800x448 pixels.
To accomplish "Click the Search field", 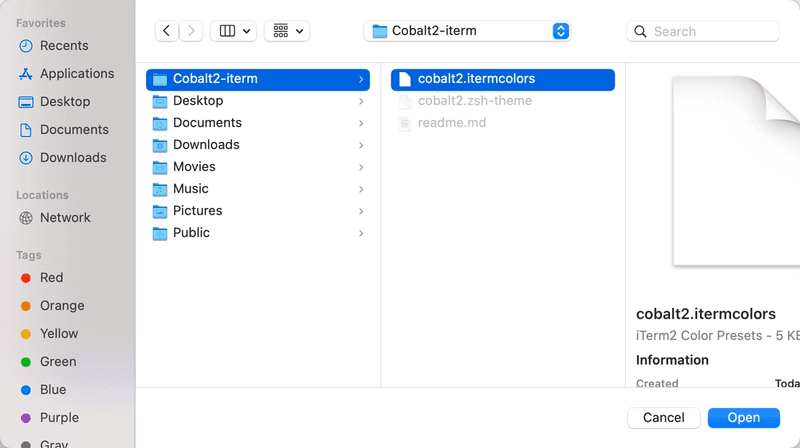I will 703,31.
